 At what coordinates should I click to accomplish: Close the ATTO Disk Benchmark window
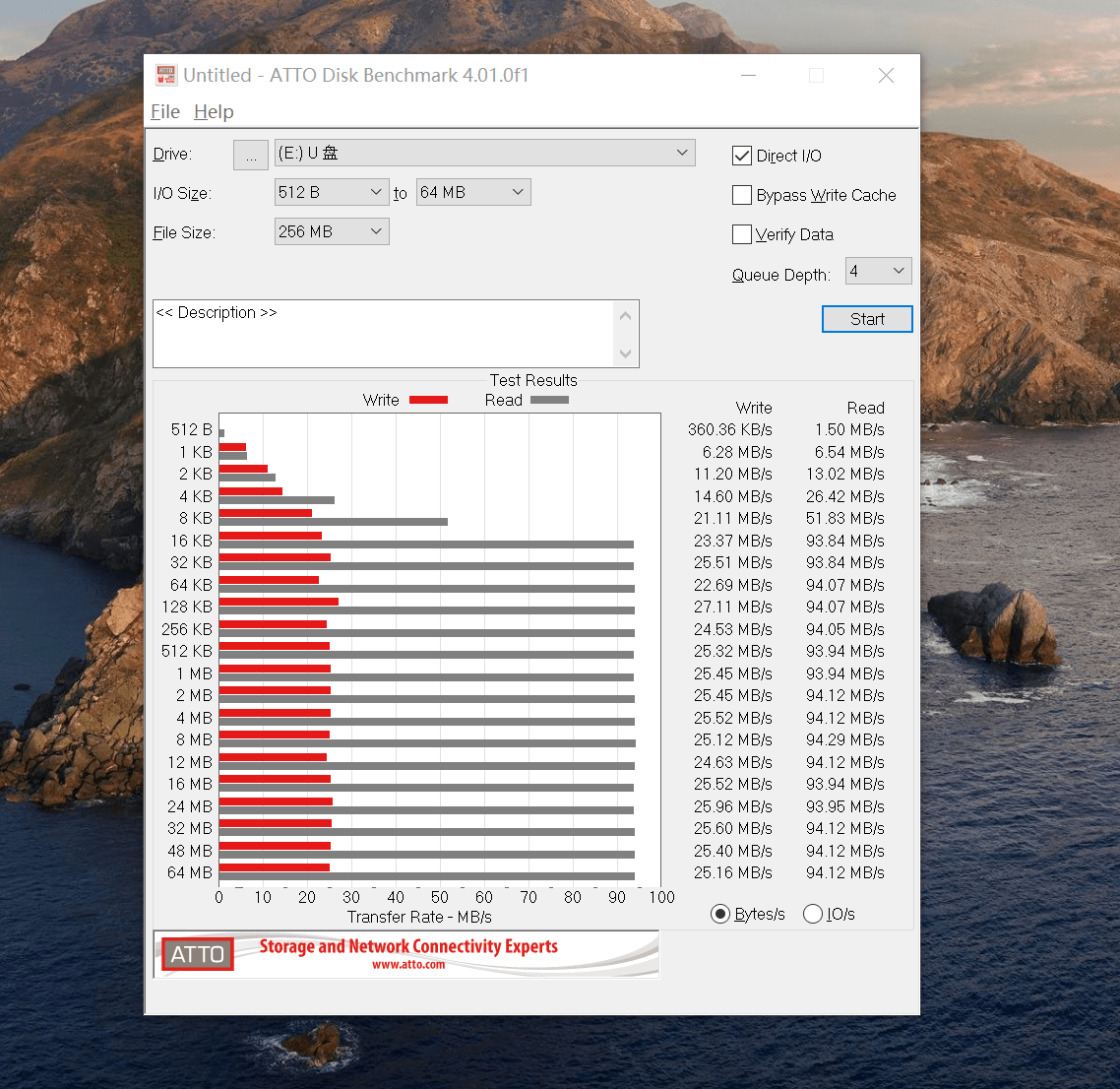tap(886, 75)
